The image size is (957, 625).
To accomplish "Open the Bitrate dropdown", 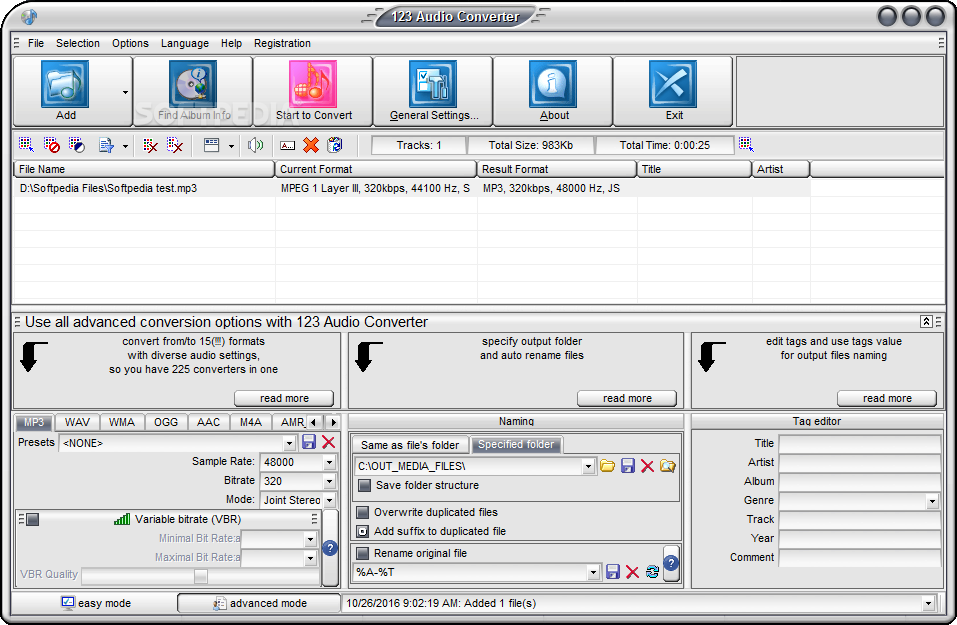I will pos(330,481).
